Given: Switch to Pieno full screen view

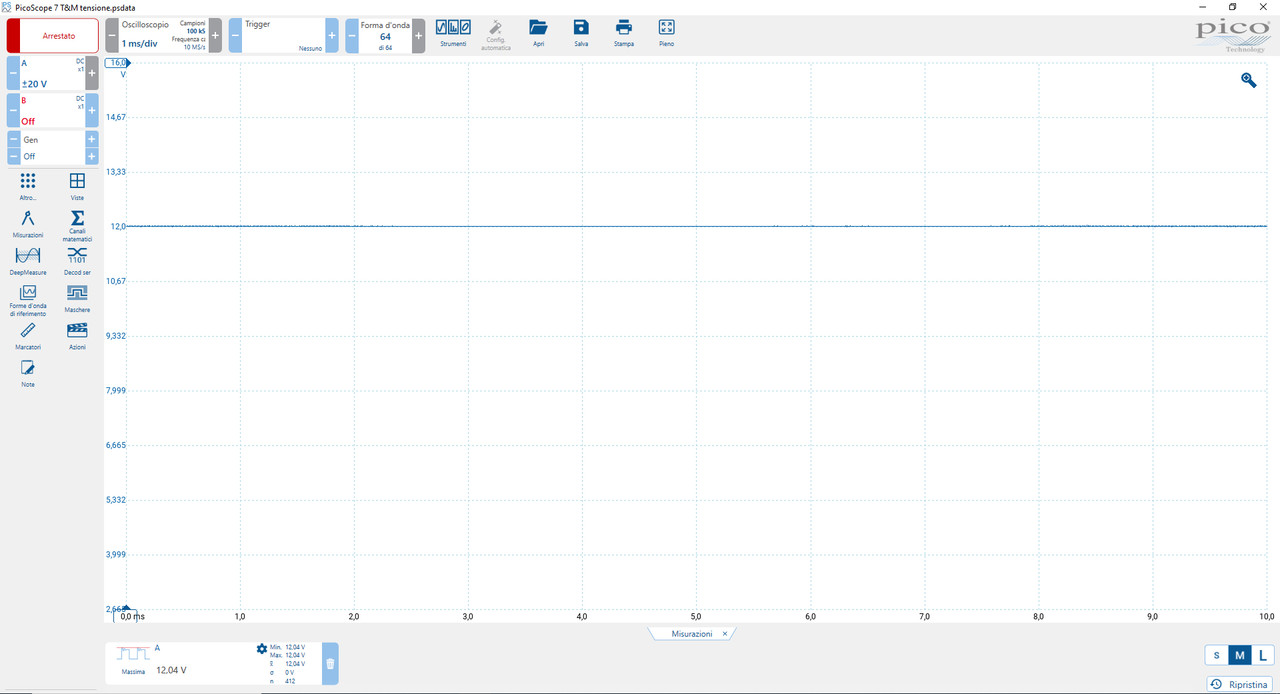Looking at the screenshot, I should 667,34.
